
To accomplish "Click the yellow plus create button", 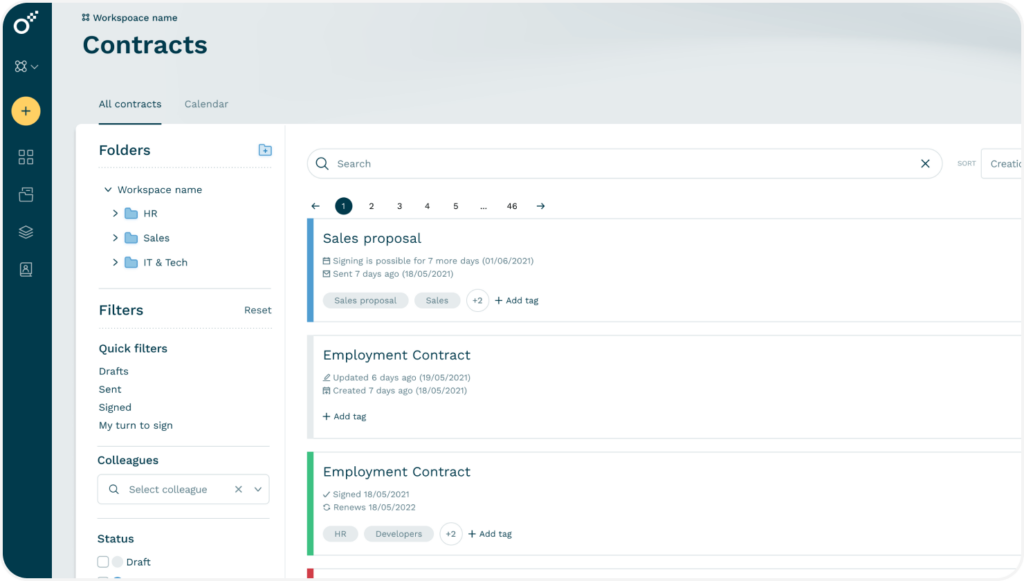I will coord(26,111).
